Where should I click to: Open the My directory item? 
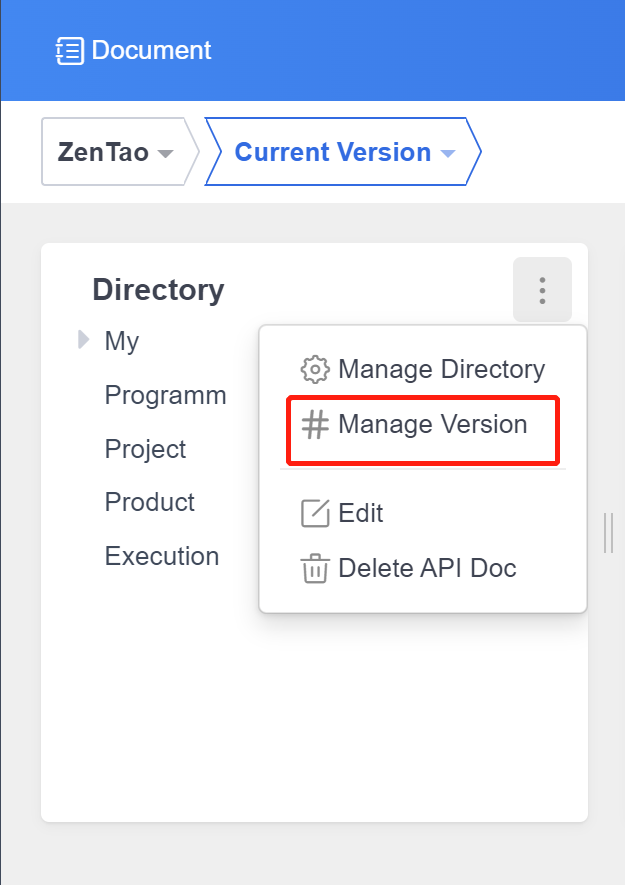tap(122, 341)
